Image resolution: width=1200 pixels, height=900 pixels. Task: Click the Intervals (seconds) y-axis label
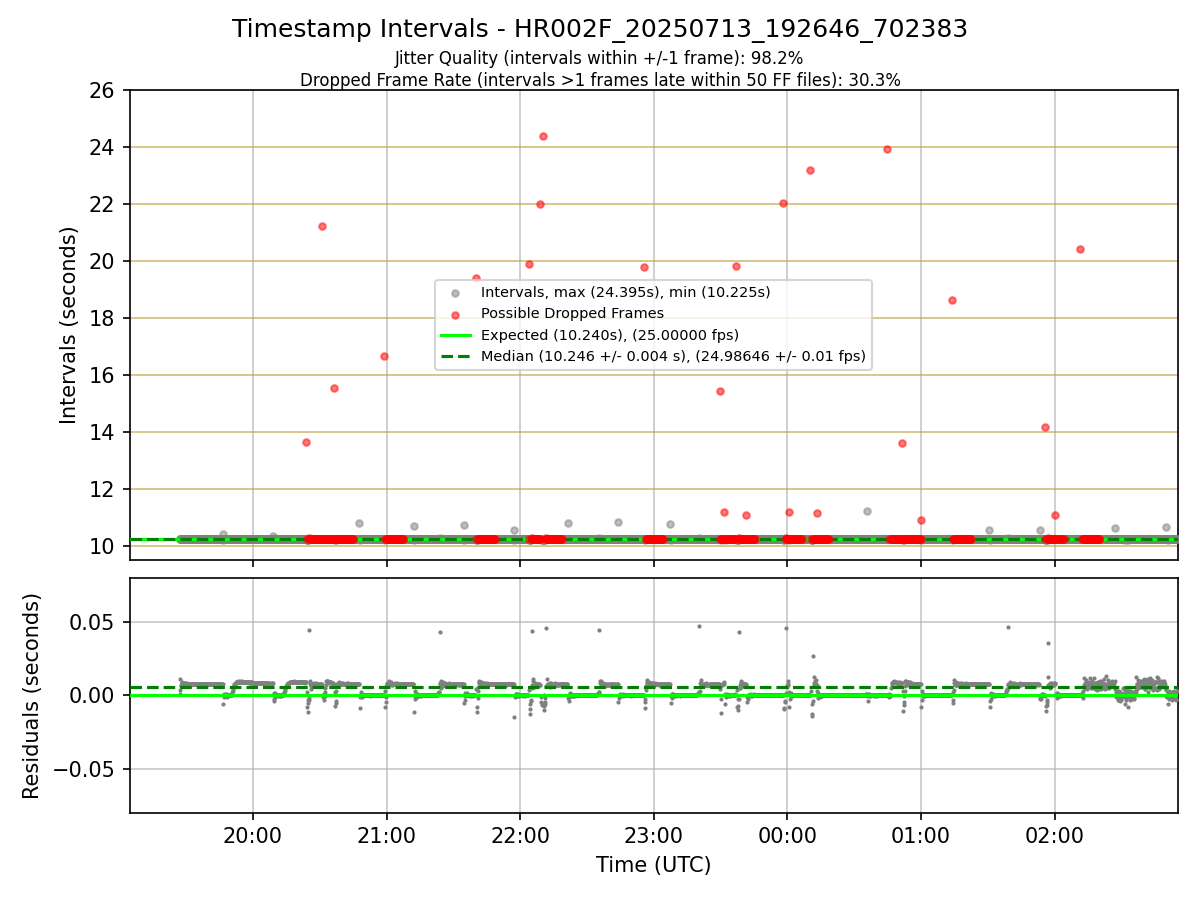pos(69,324)
